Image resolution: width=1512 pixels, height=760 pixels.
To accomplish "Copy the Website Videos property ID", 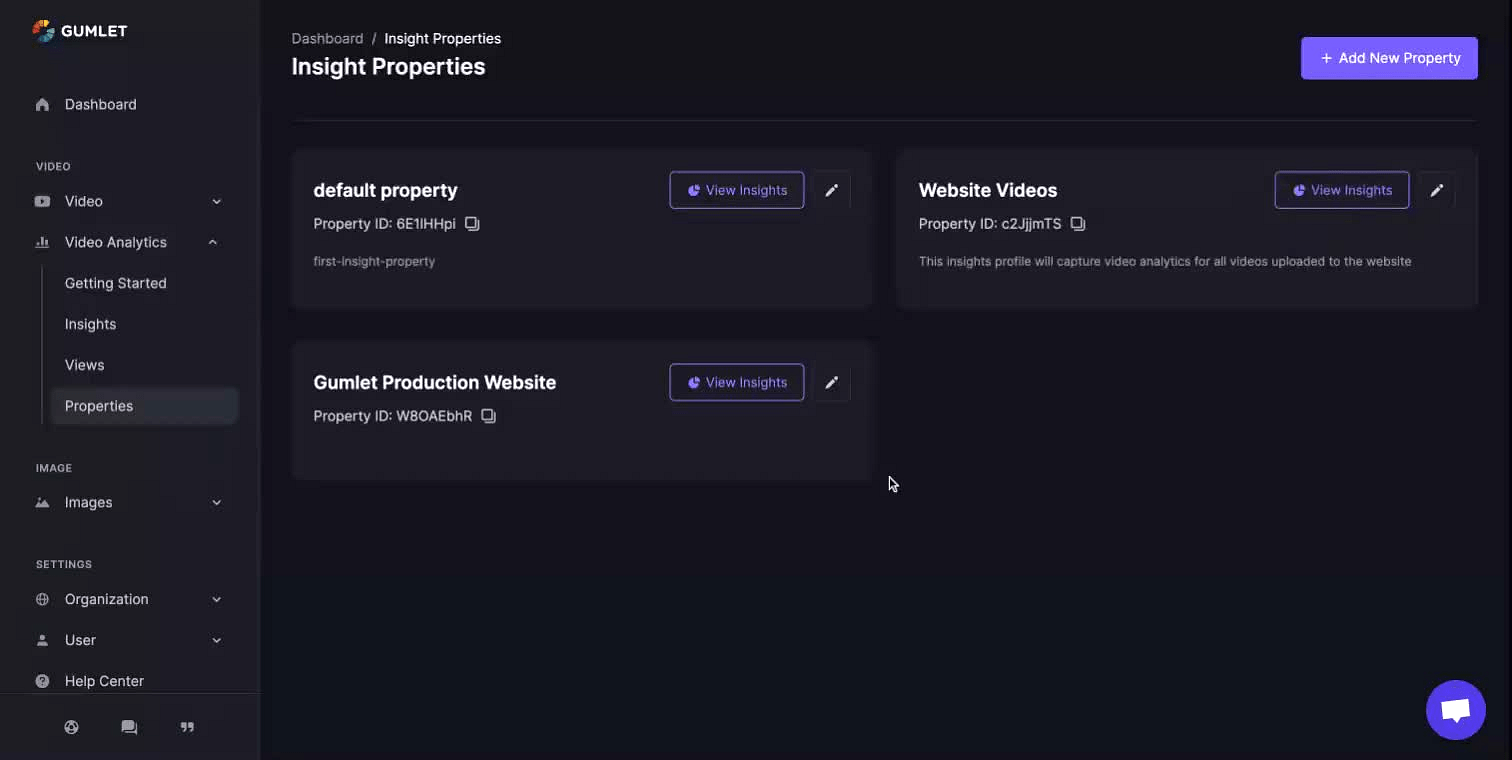I will click(x=1077, y=224).
